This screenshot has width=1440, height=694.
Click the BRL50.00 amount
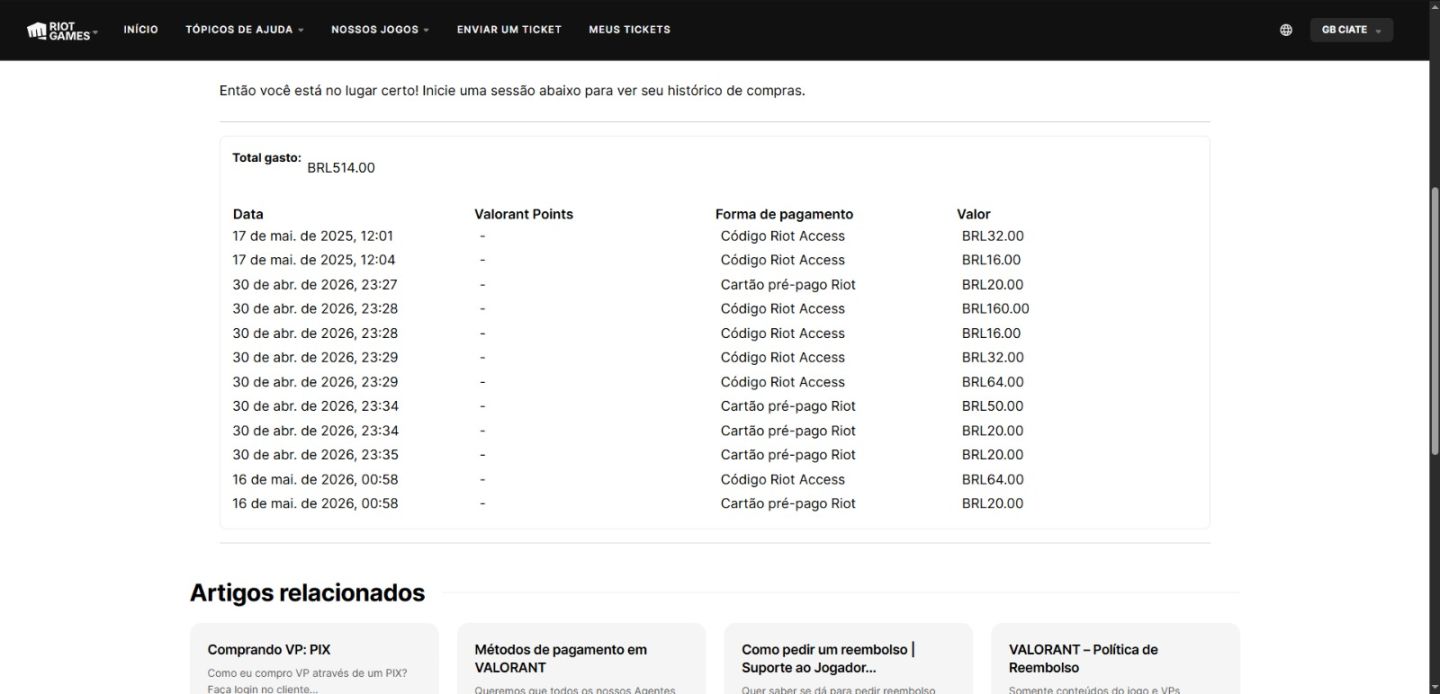993,406
